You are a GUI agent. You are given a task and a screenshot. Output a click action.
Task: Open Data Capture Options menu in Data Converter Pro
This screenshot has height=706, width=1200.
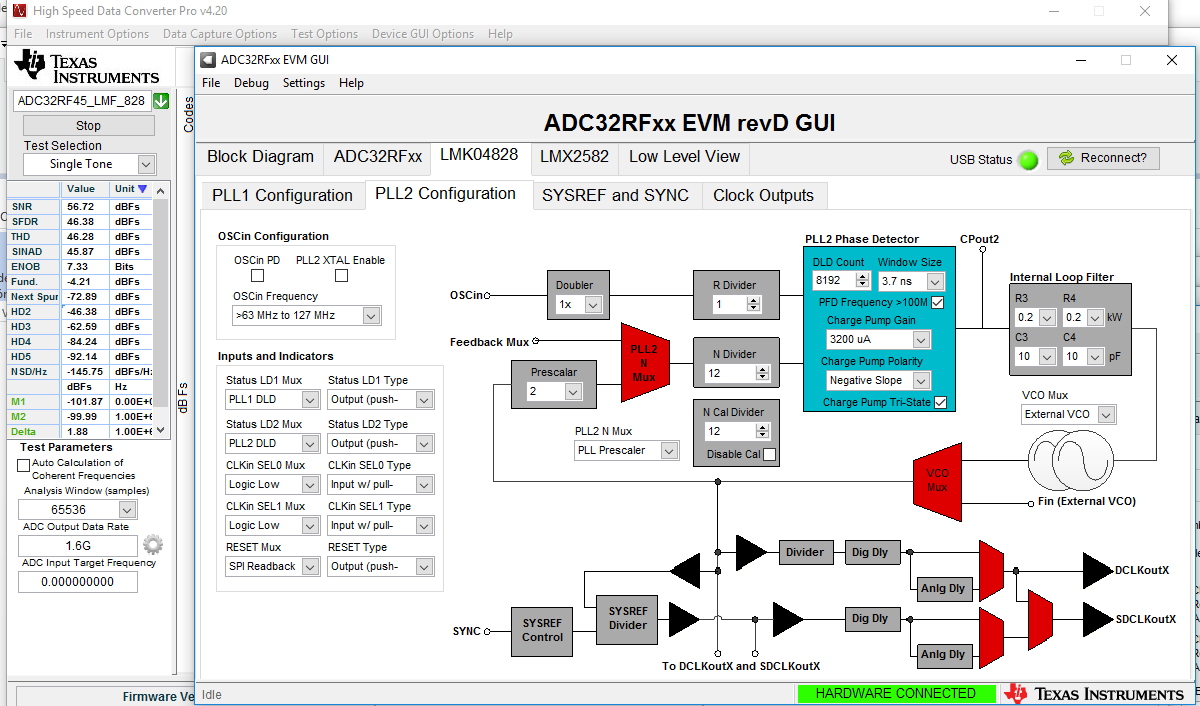tap(220, 34)
